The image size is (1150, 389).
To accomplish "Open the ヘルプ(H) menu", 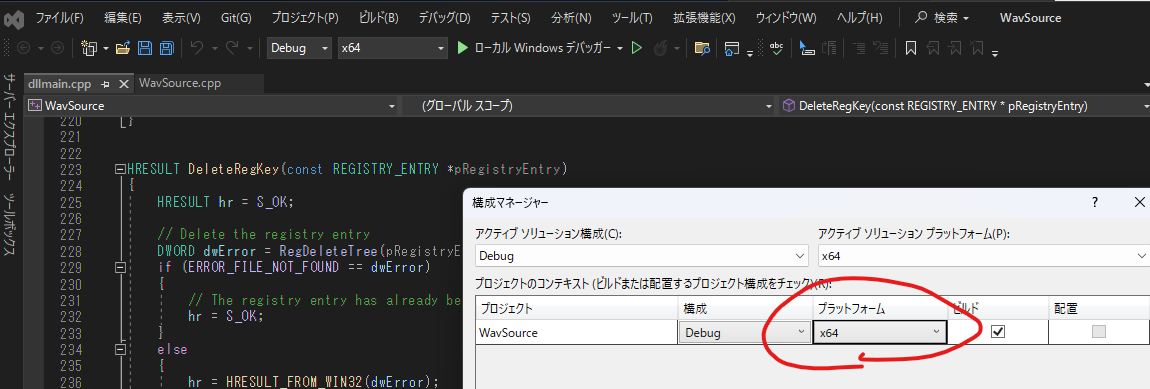I will pos(859,18).
